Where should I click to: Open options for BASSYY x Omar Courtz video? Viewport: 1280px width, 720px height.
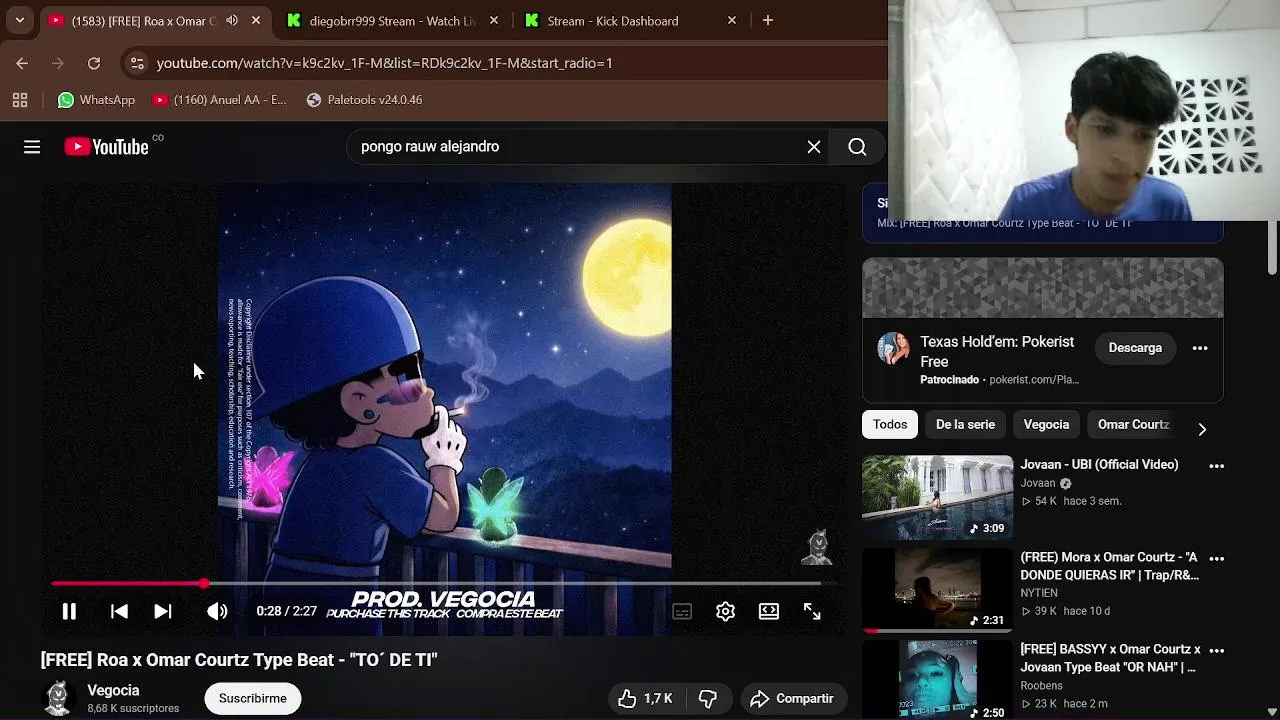click(x=1216, y=651)
